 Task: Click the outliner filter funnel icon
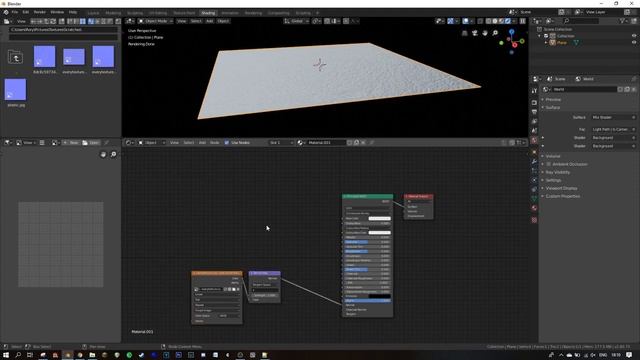(622, 21)
